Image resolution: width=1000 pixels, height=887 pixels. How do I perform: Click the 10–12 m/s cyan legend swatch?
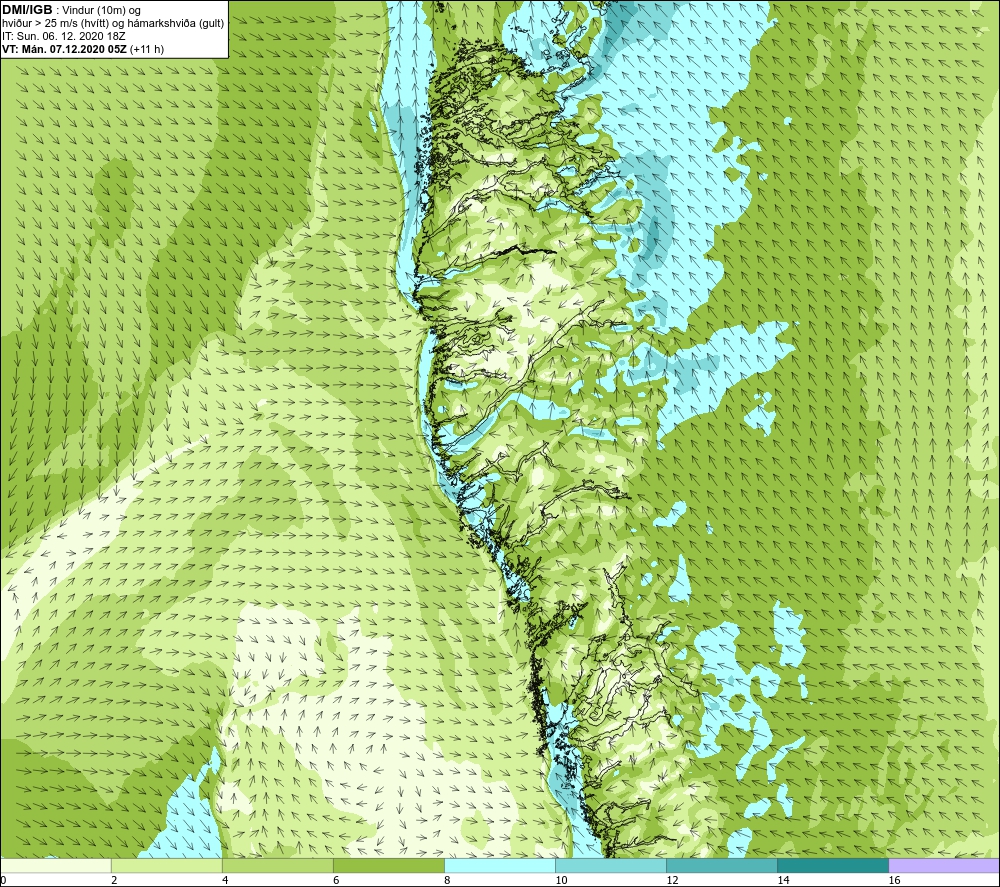click(x=610, y=865)
